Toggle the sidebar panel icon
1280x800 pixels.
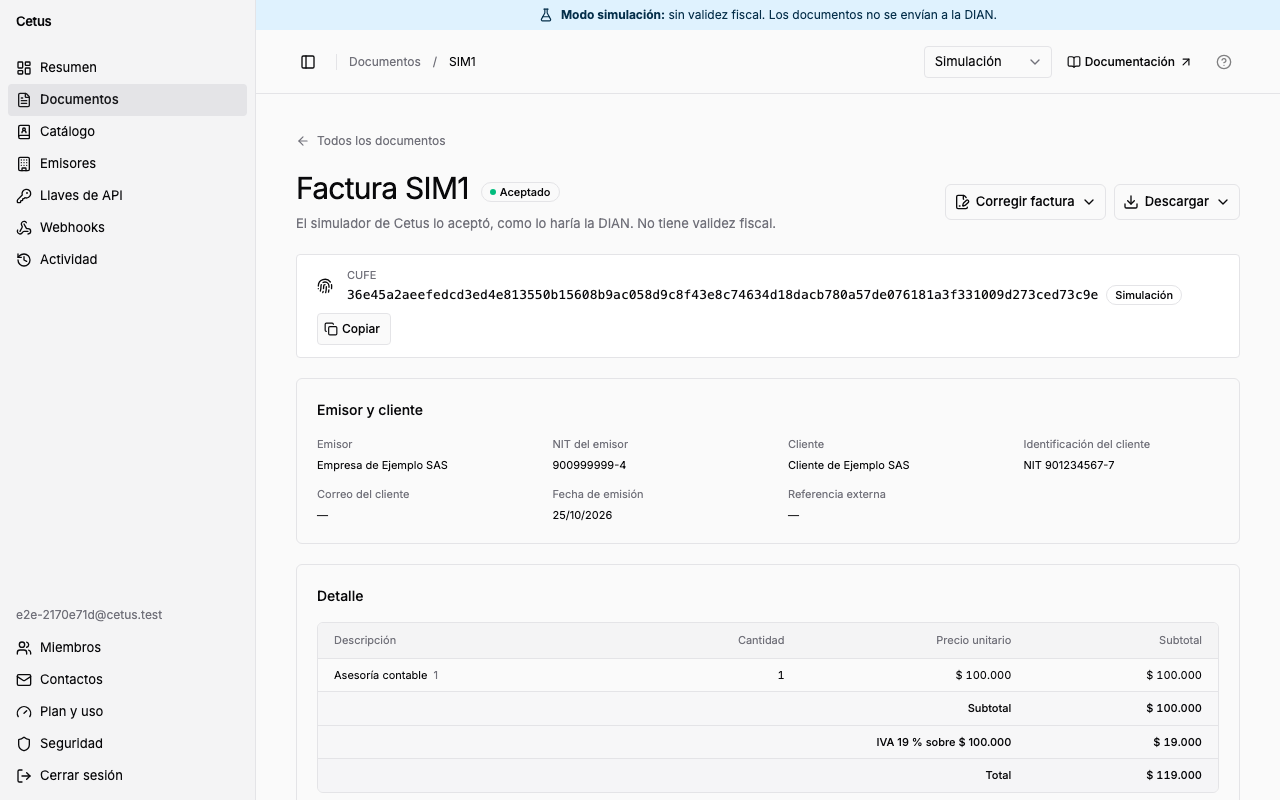tap(308, 62)
